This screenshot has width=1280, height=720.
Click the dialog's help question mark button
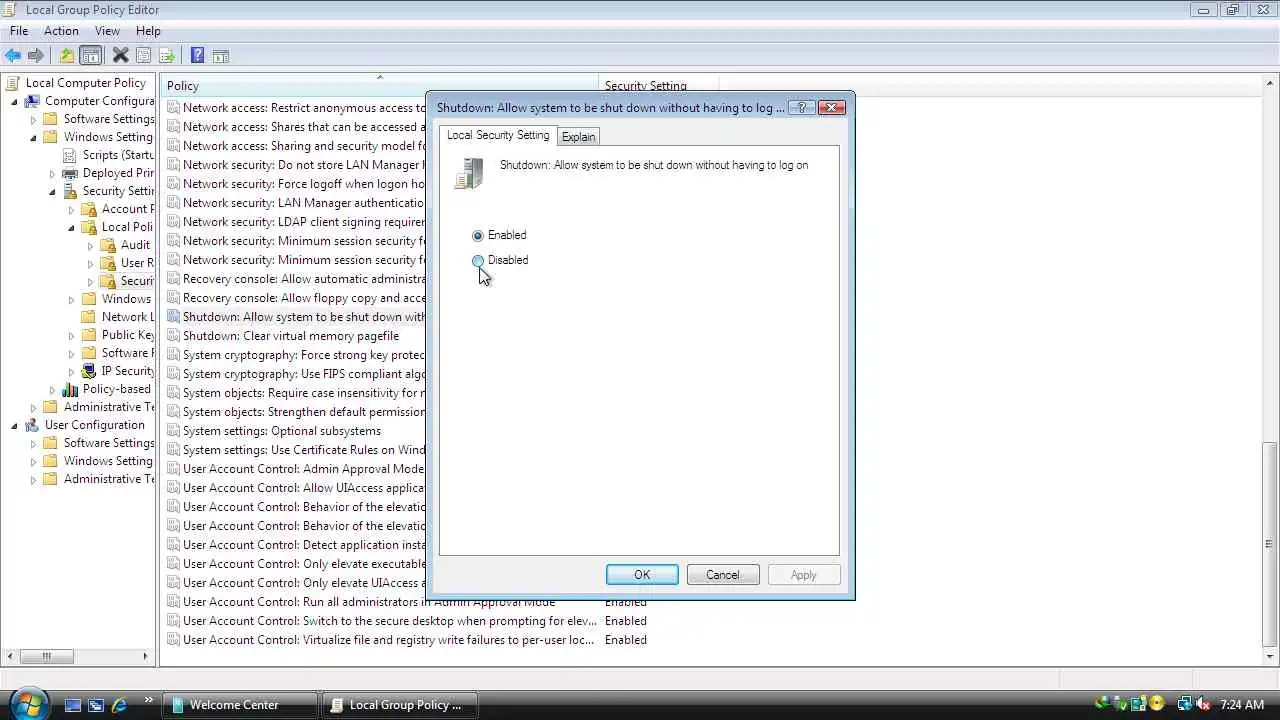[x=801, y=107]
